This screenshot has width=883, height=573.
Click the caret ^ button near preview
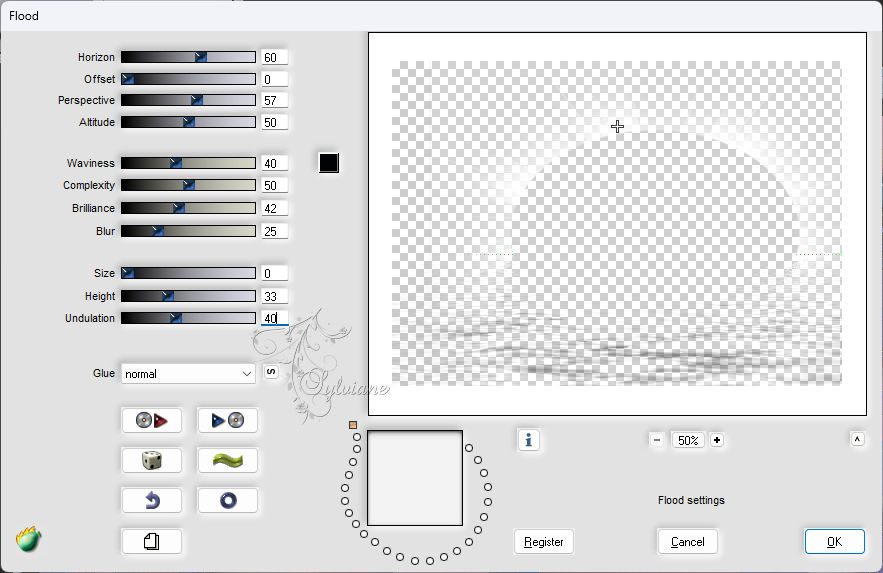[x=857, y=438]
